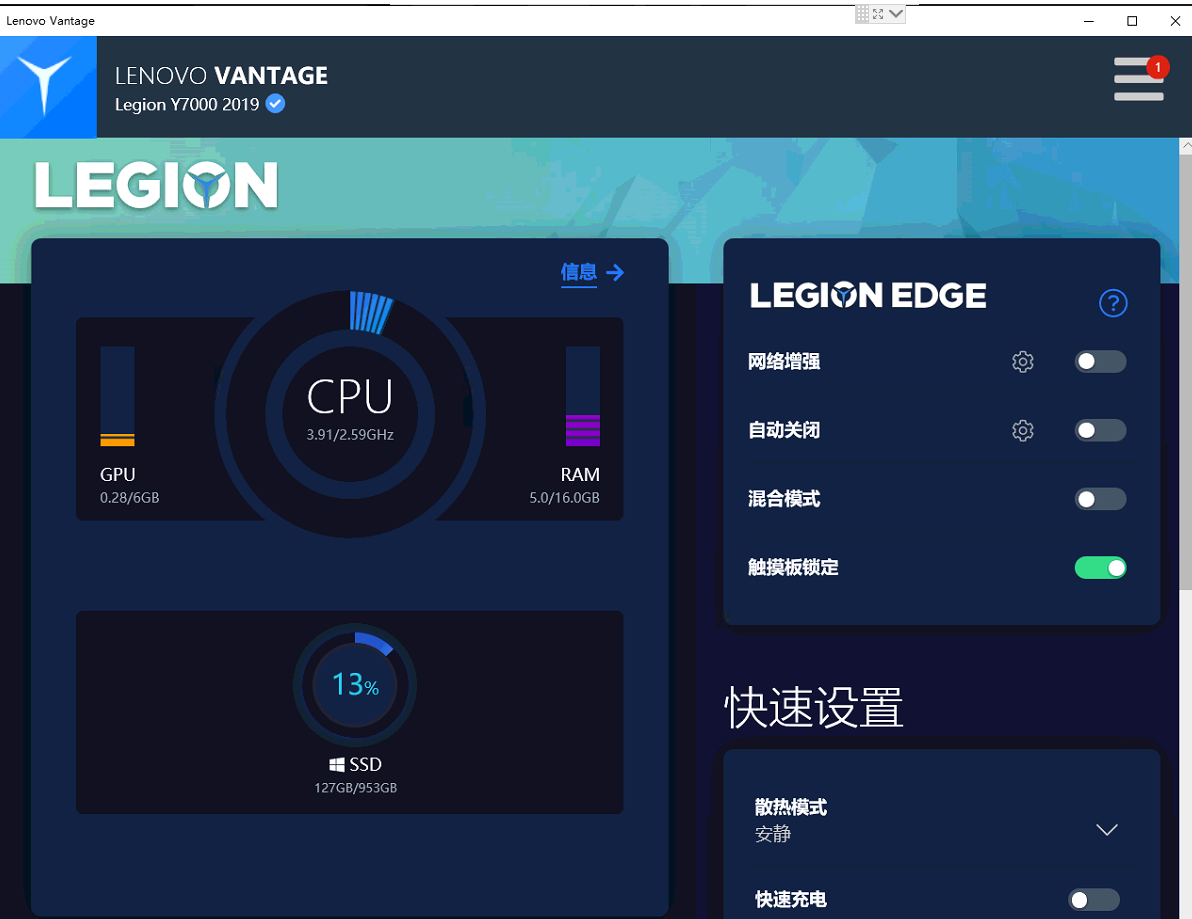The image size is (1192, 919).
Task: Click the grid icon in title bar
Action: pos(862,14)
